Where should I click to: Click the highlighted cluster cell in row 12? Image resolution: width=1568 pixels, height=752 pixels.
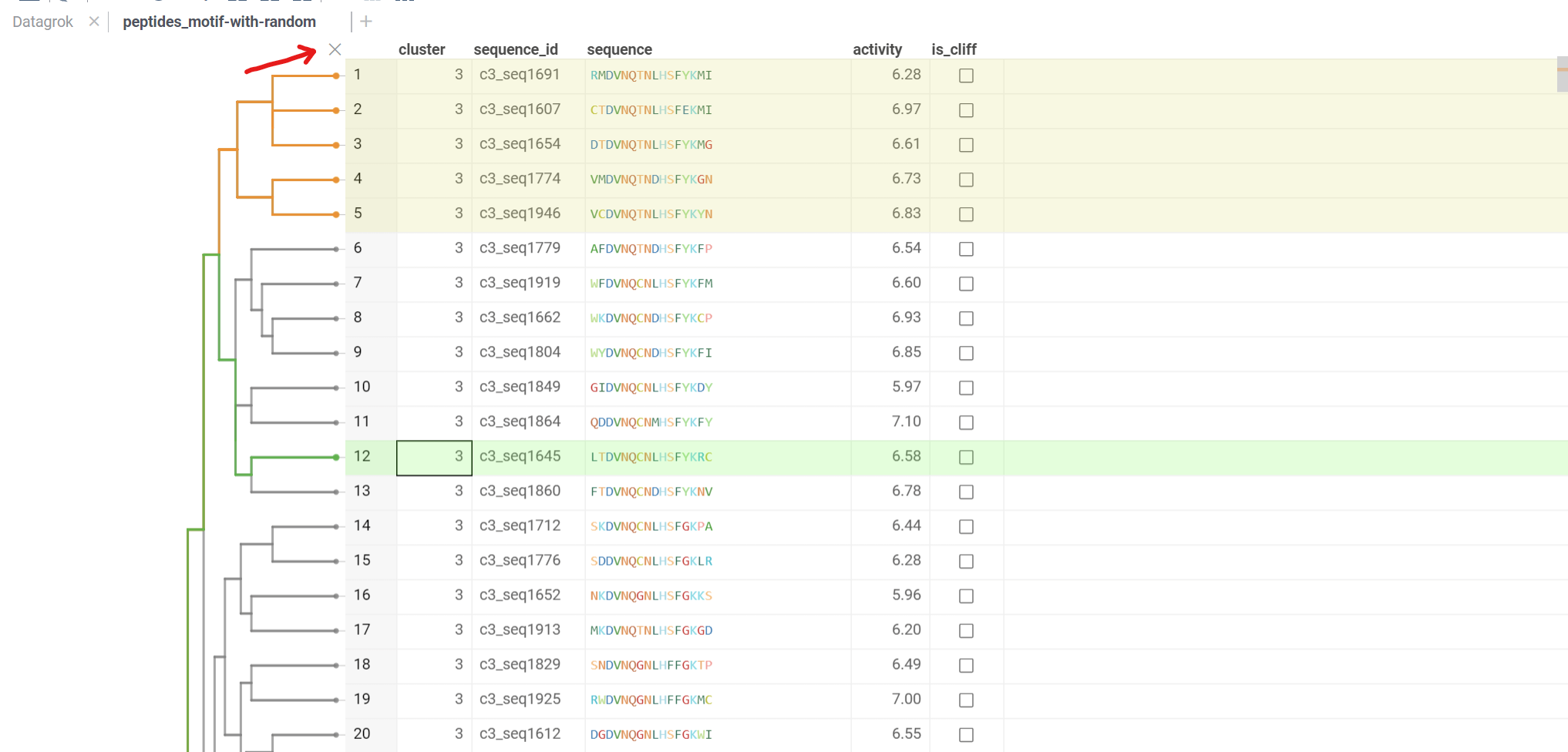point(434,458)
